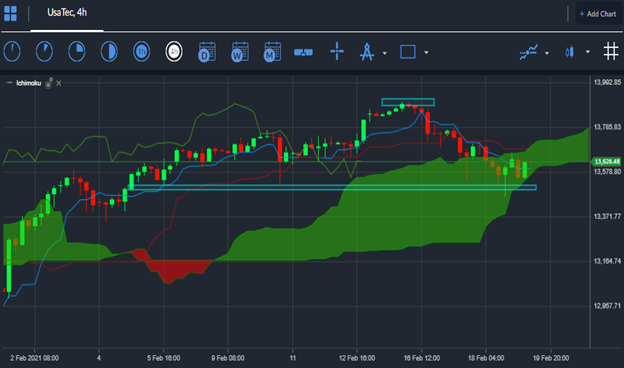This screenshot has width=624, height=368.
Task: Switch to the 1-minute timeframe clock icon
Action: [12, 52]
